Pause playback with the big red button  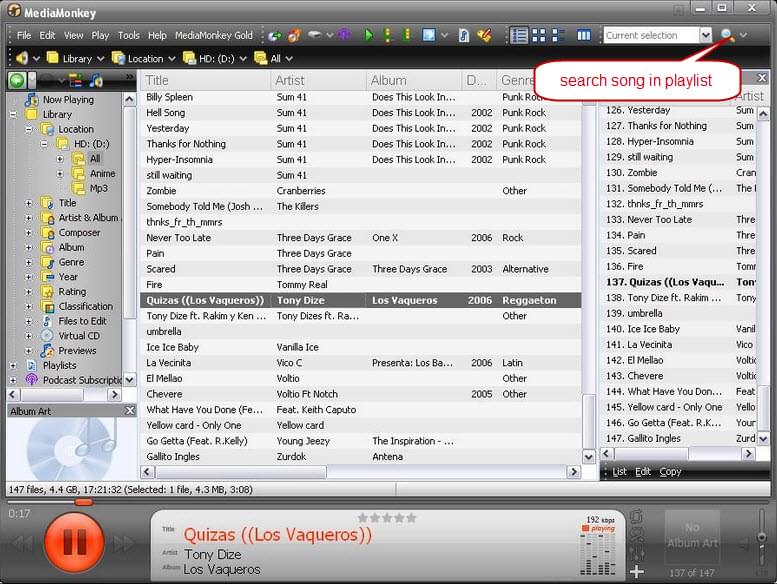[x=74, y=542]
